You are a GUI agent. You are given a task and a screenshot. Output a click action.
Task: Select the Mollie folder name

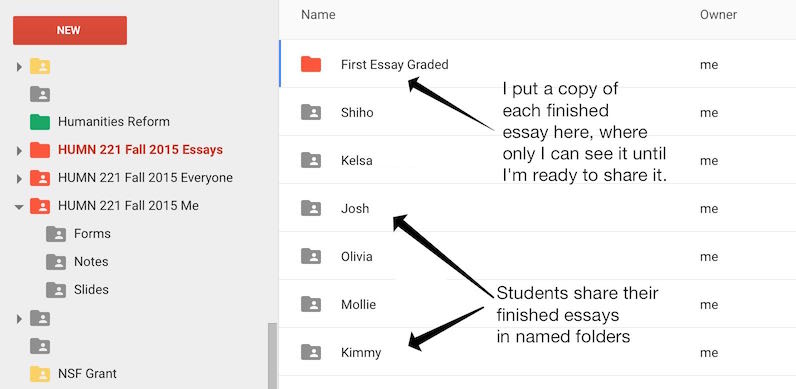358,304
